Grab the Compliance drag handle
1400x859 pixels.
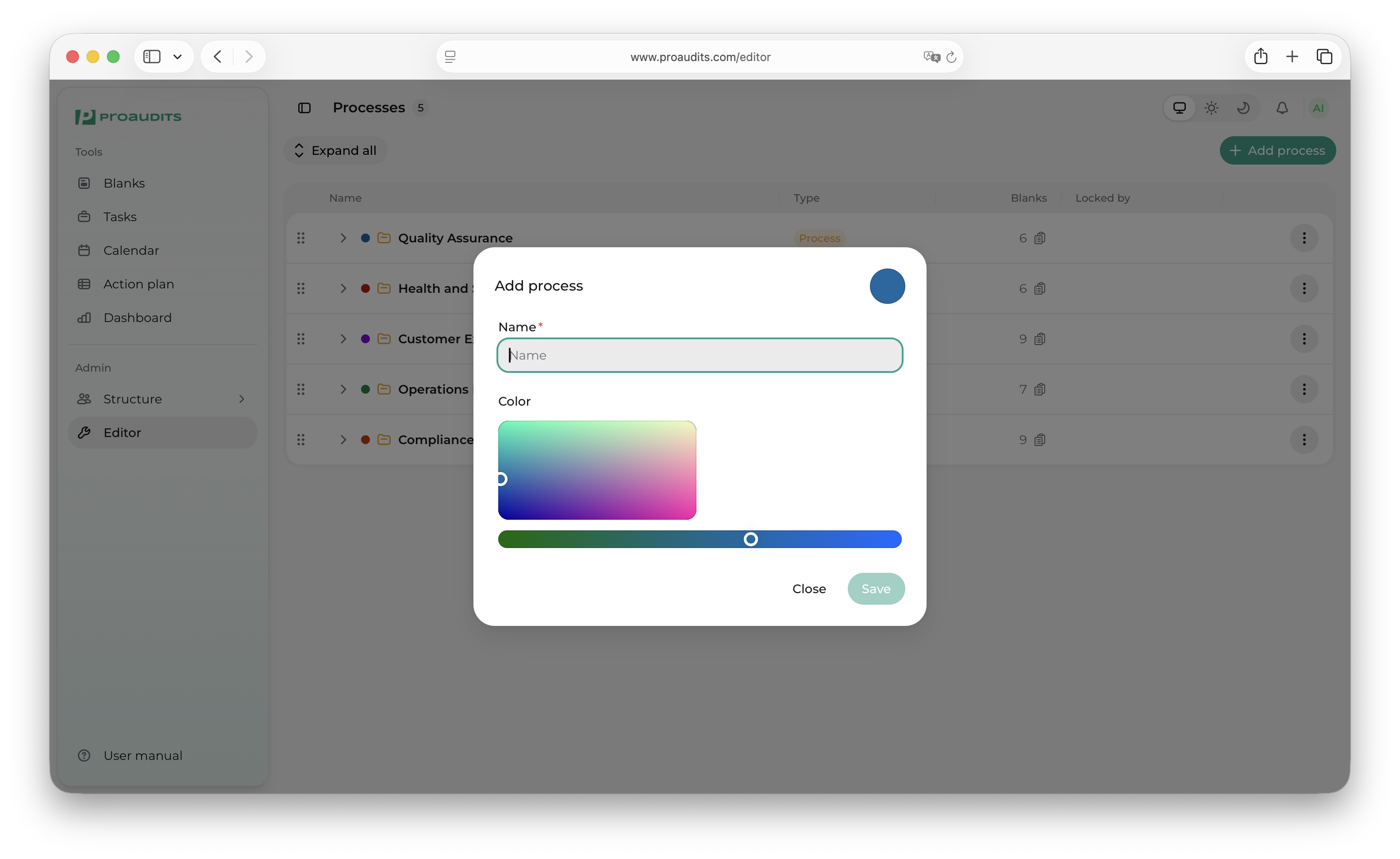point(301,440)
